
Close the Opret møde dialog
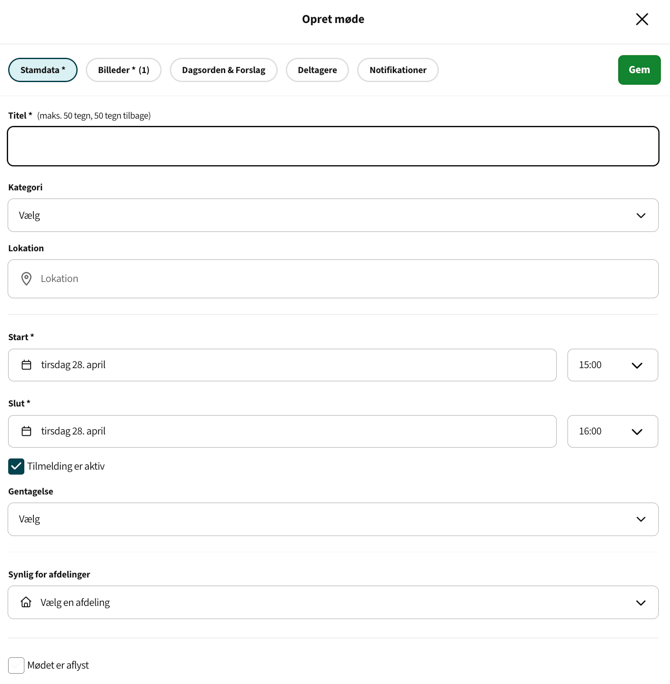click(642, 19)
